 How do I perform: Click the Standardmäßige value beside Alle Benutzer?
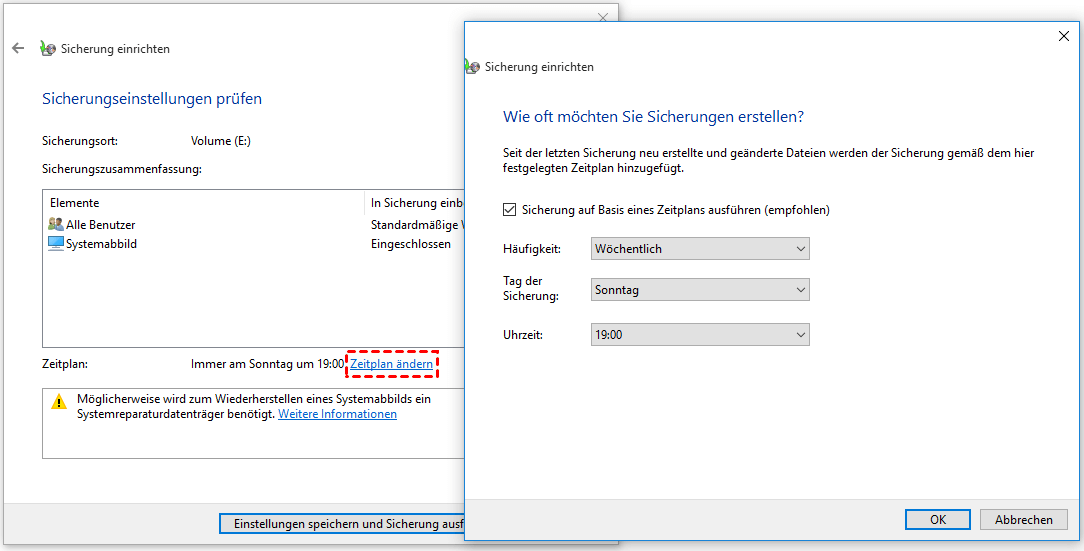click(x=415, y=225)
